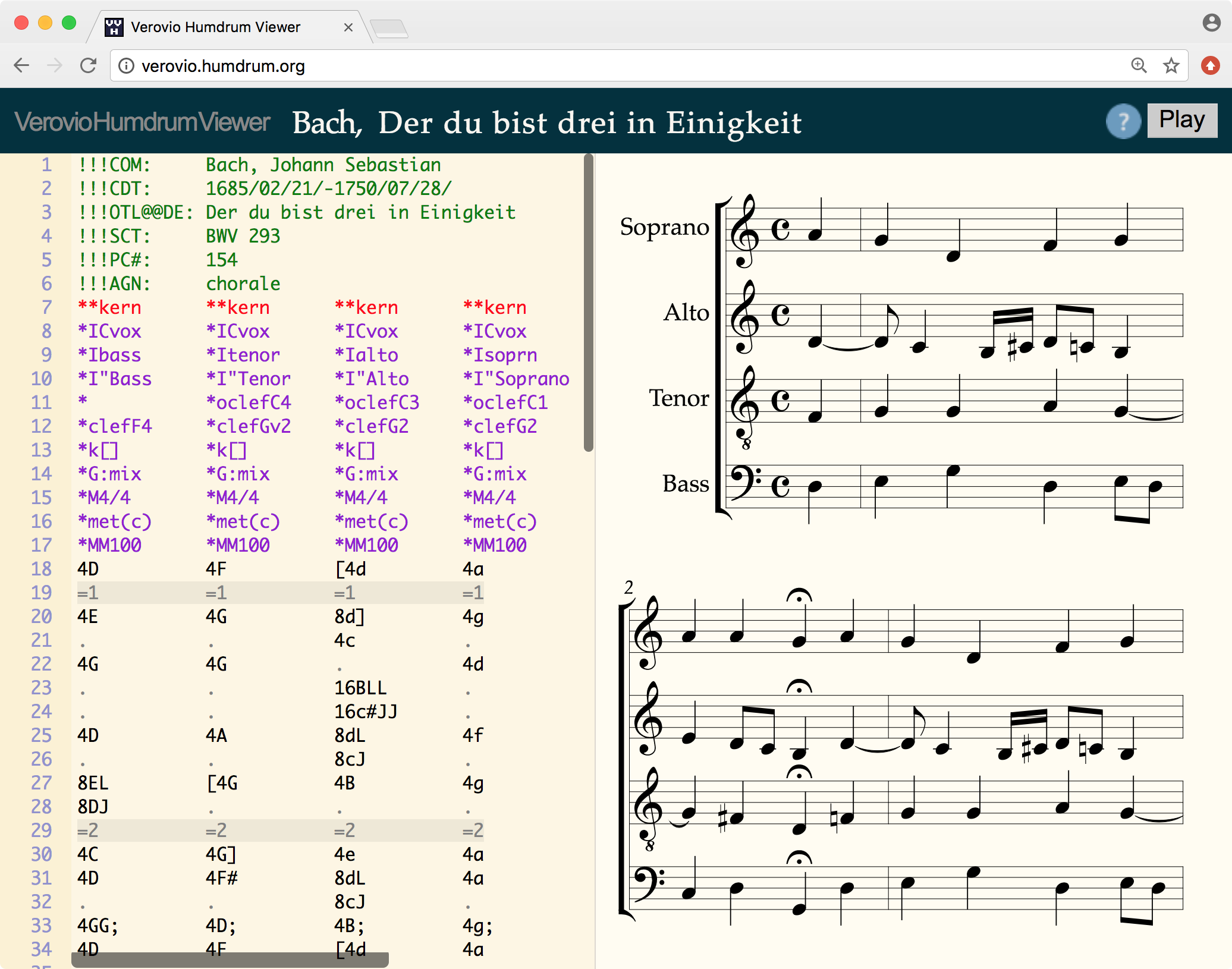The height and width of the screenshot is (969, 1232).
Task: Click *Itenor on line 9
Action: pos(243,355)
